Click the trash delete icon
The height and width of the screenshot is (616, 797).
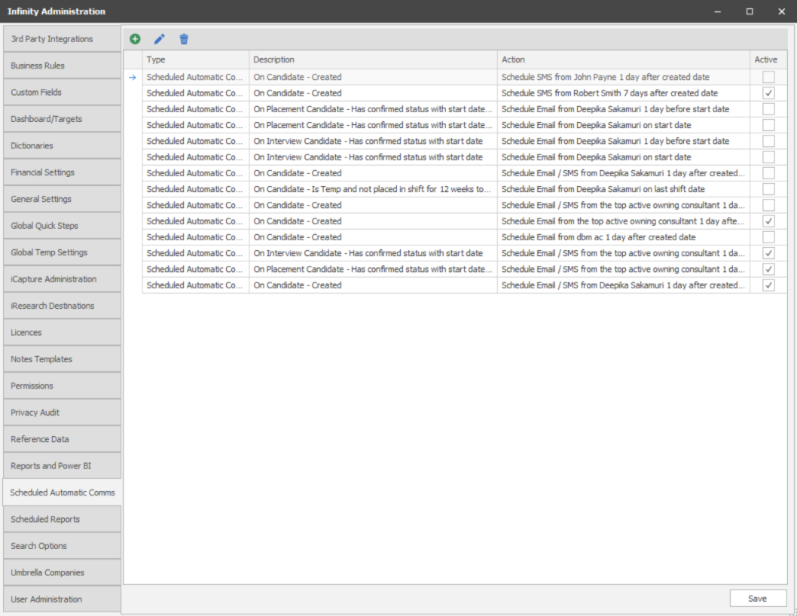(183, 39)
